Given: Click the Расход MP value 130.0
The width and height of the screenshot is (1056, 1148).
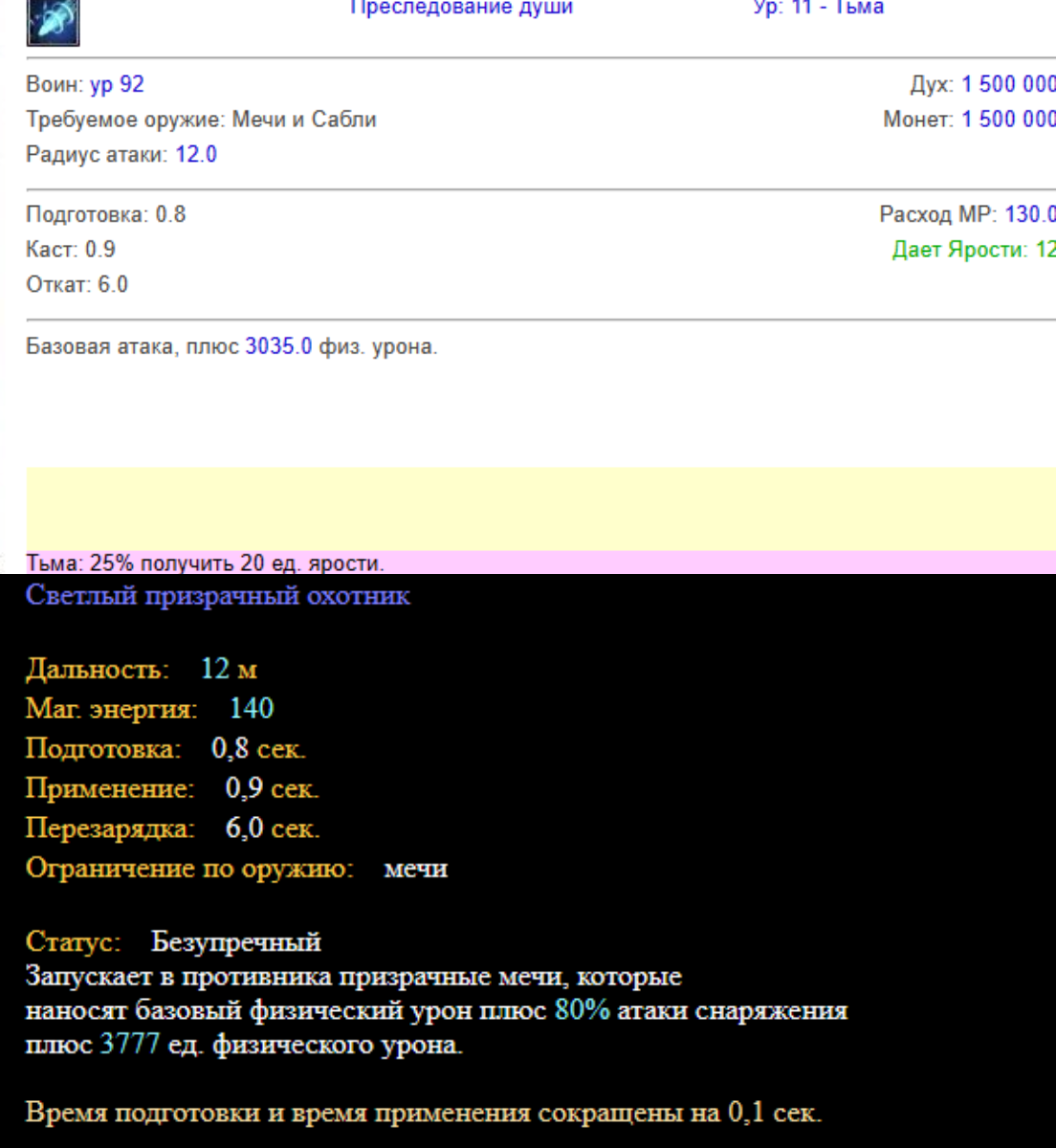Looking at the screenshot, I should tap(1029, 214).
